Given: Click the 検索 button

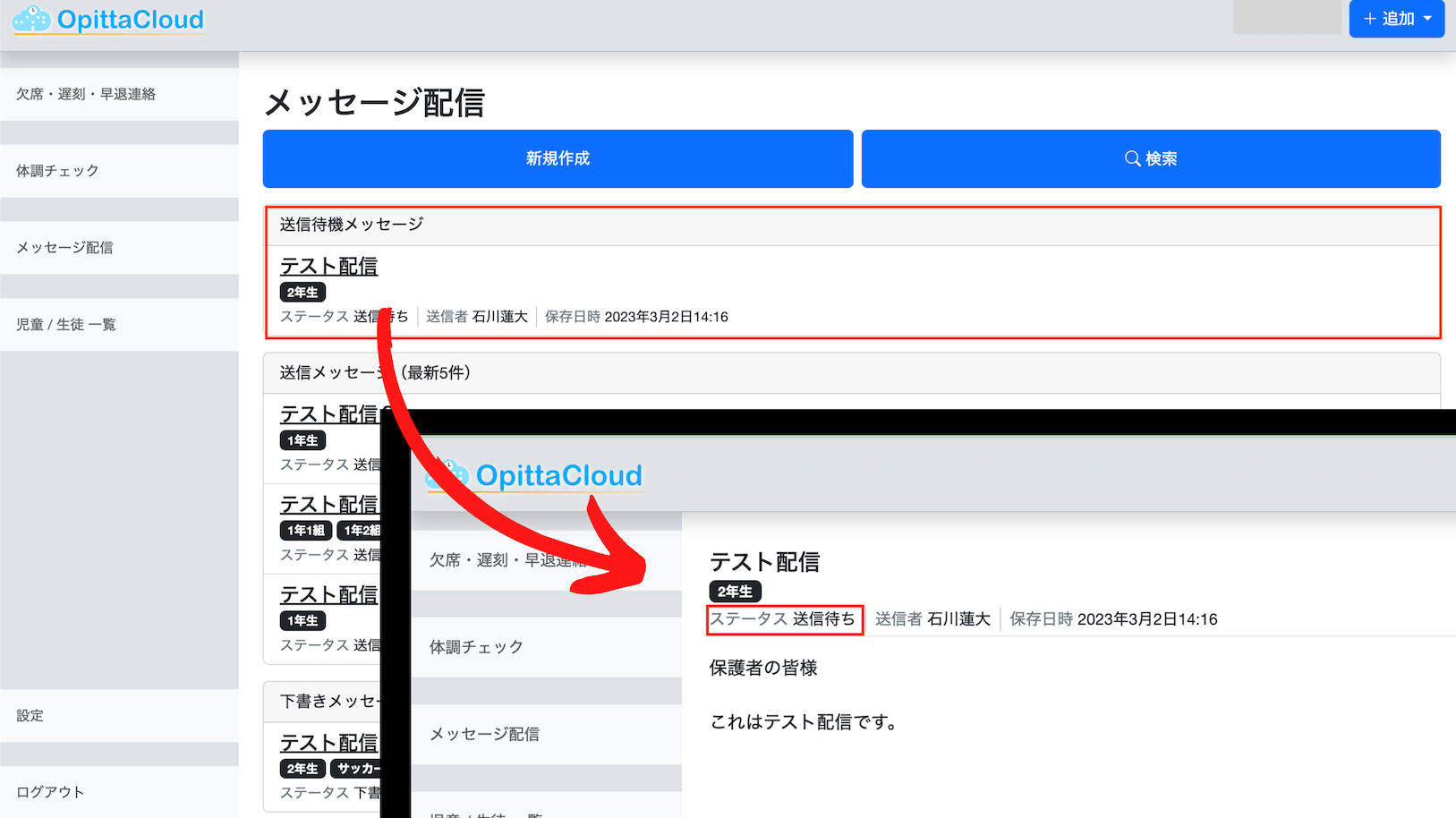Looking at the screenshot, I should (x=1151, y=158).
